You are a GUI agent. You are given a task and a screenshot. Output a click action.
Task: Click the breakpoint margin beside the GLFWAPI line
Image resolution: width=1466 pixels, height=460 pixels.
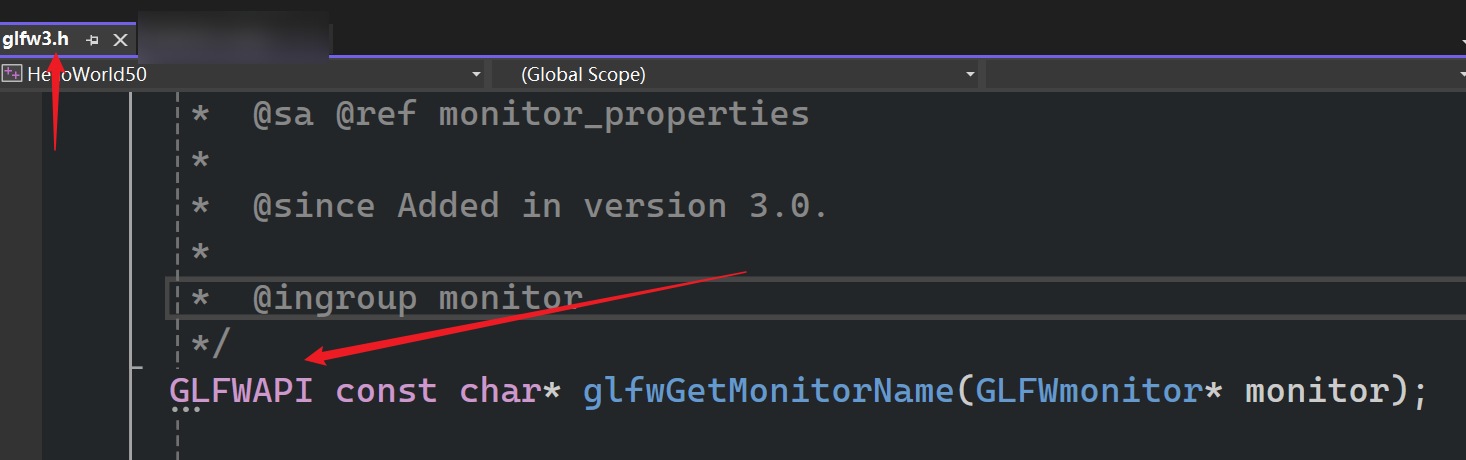coord(20,390)
